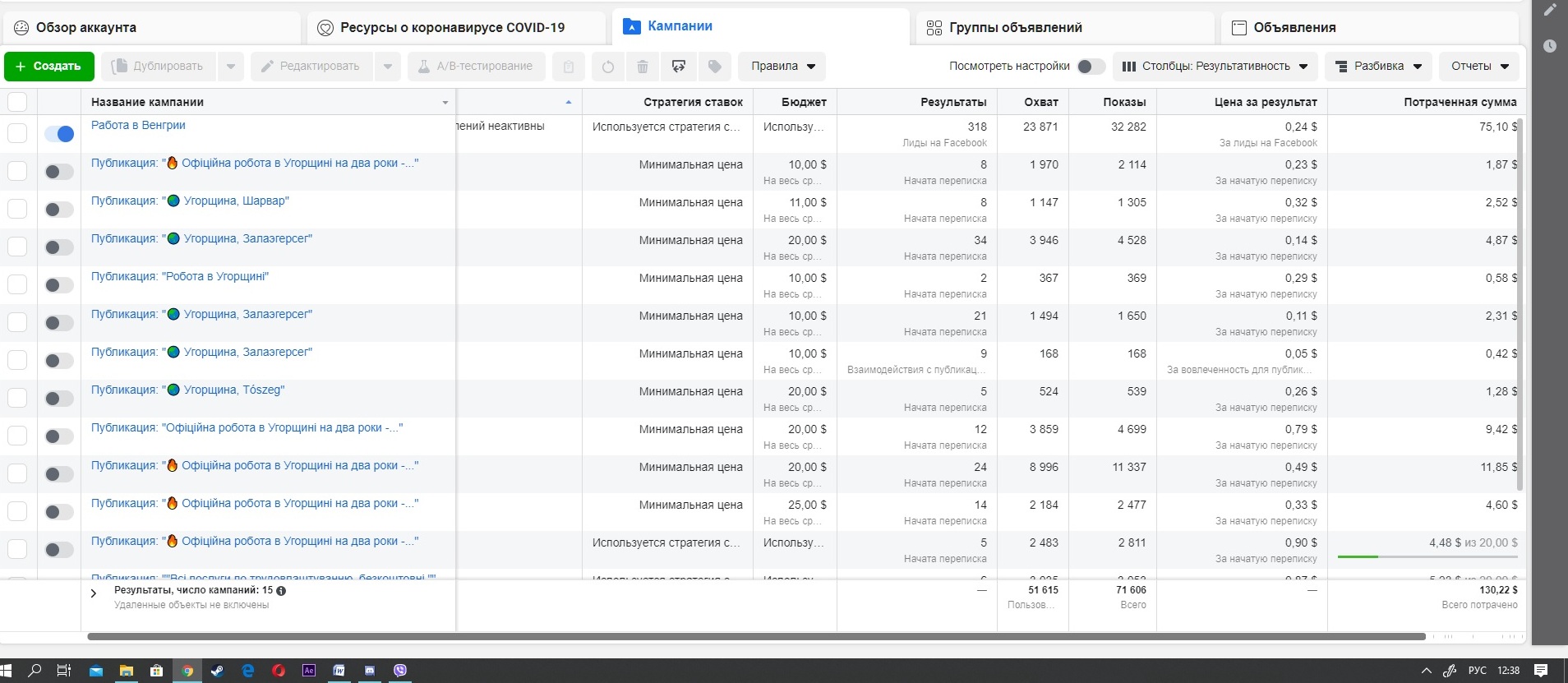
Task: Open 'Публикация: Угорщина, Tószeg' campaign link
Action: (187, 390)
